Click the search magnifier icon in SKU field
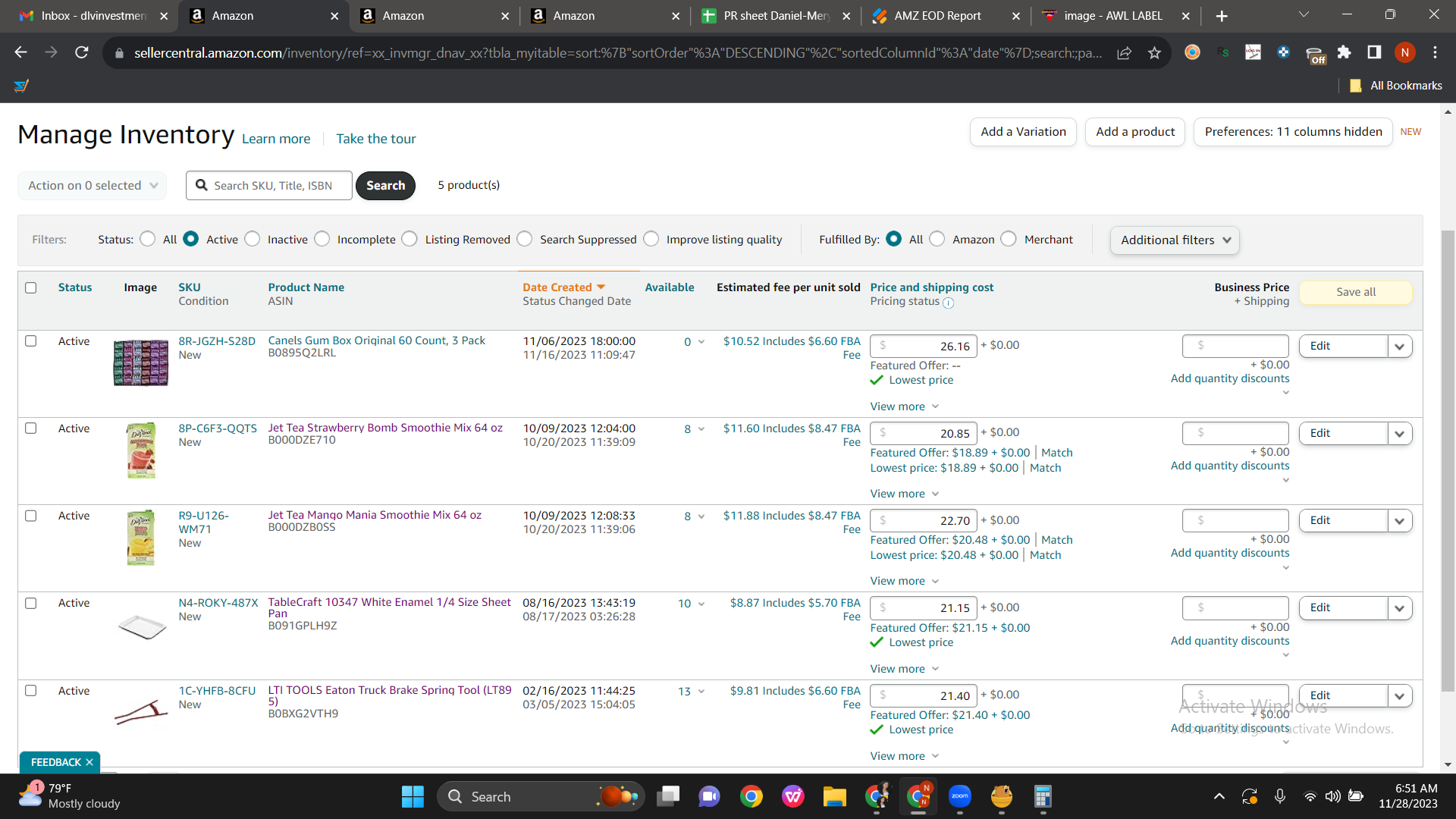 point(202,185)
